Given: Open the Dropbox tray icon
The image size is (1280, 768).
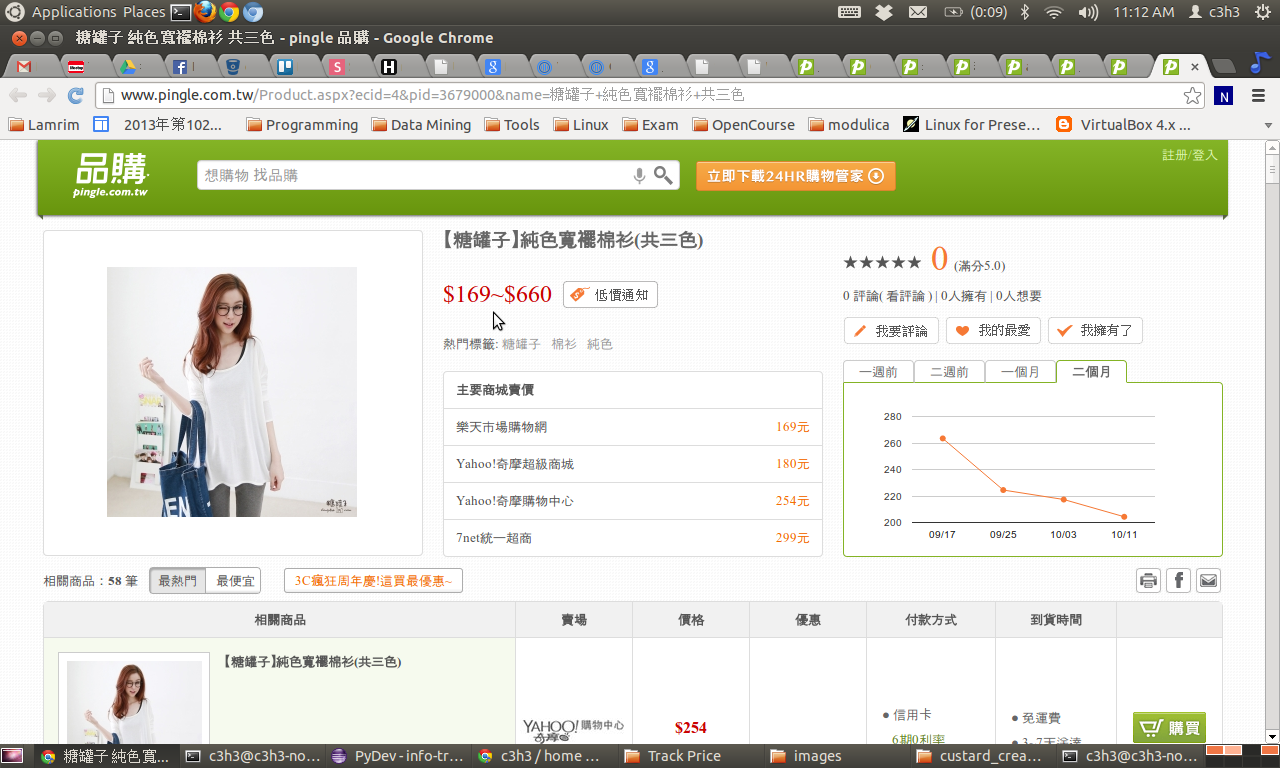Looking at the screenshot, I should click(883, 12).
